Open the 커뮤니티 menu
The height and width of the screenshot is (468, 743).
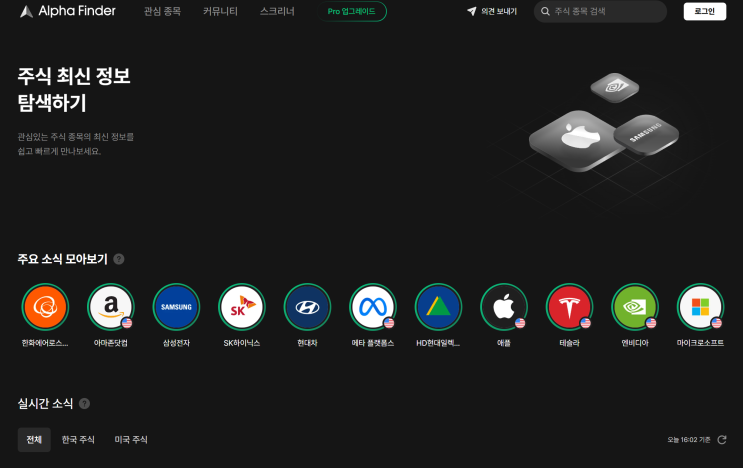click(220, 11)
